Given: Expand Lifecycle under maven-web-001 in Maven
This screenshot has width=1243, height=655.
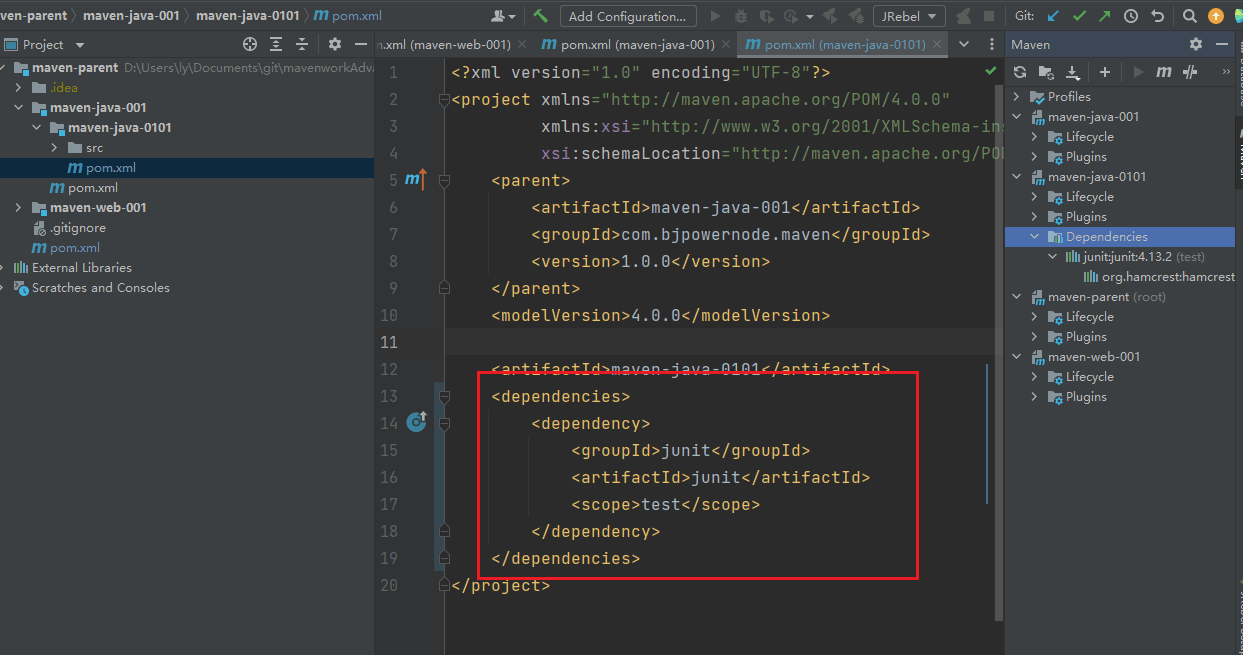Looking at the screenshot, I should (1035, 377).
